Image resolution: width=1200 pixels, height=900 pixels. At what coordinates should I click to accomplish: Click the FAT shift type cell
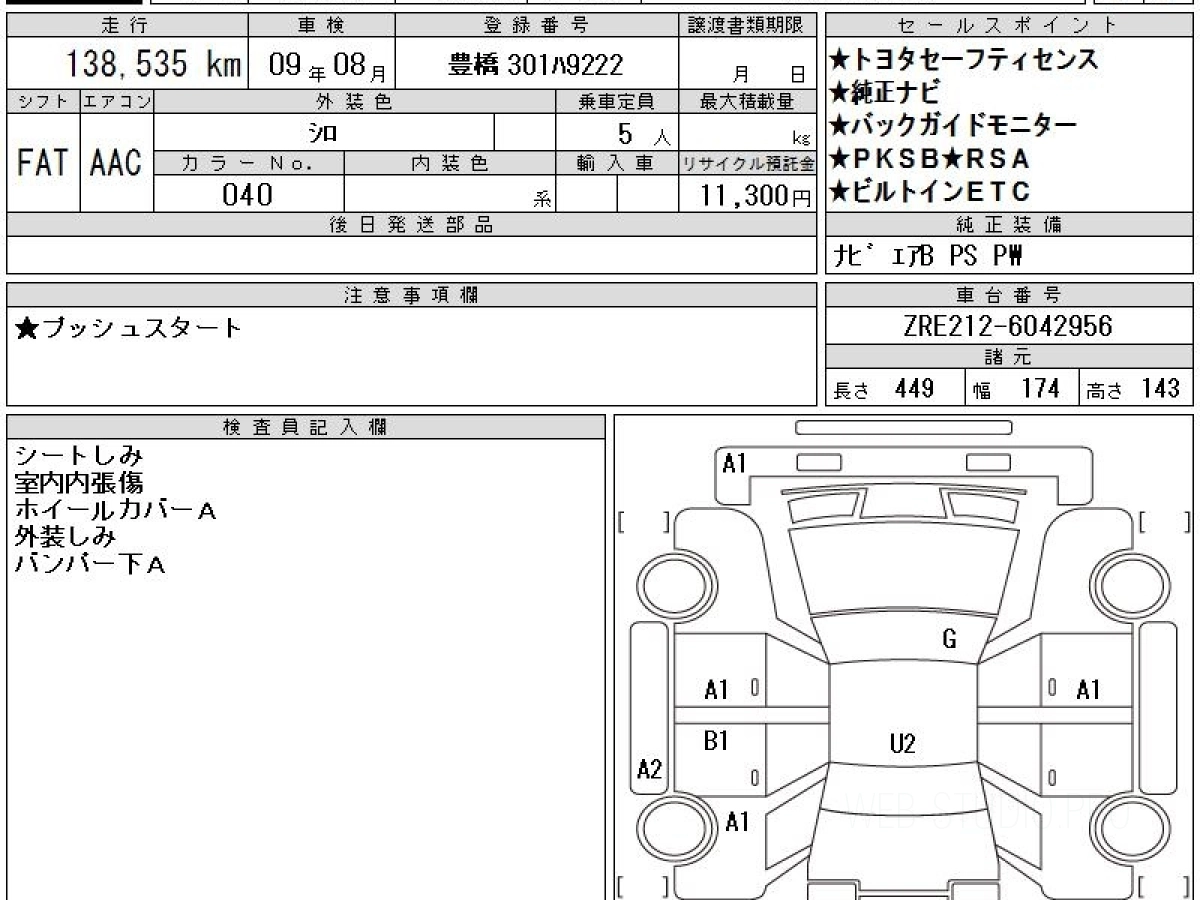42,163
